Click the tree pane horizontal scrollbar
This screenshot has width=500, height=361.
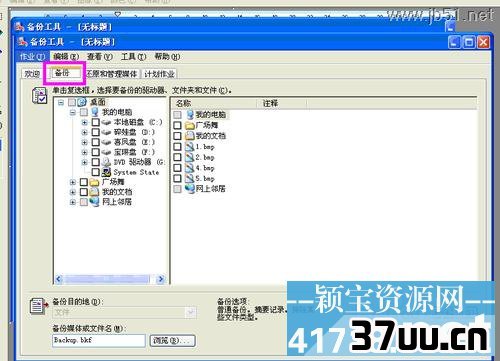click(x=110, y=279)
